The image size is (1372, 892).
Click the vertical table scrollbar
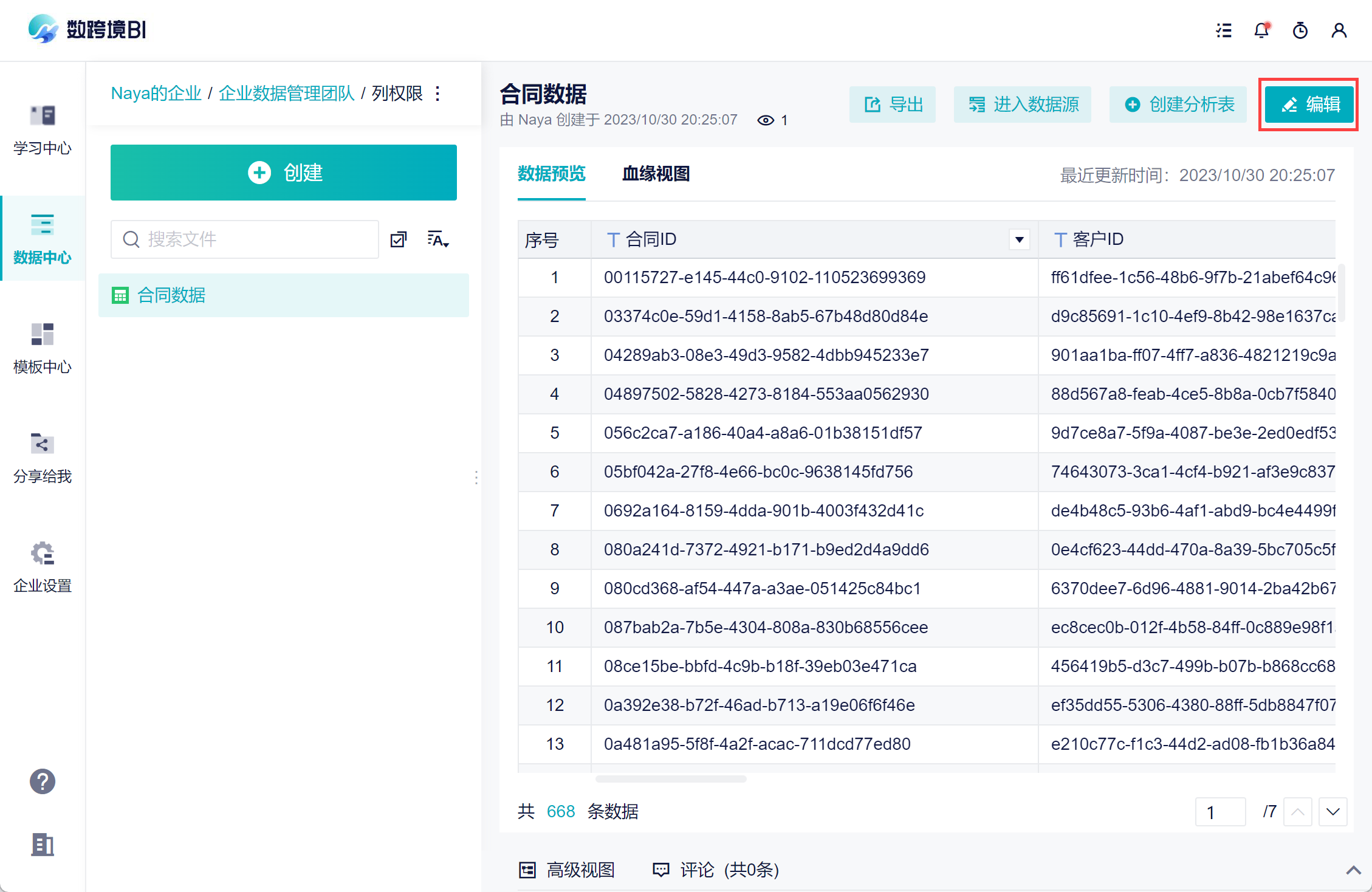click(x=1341, y=293)
